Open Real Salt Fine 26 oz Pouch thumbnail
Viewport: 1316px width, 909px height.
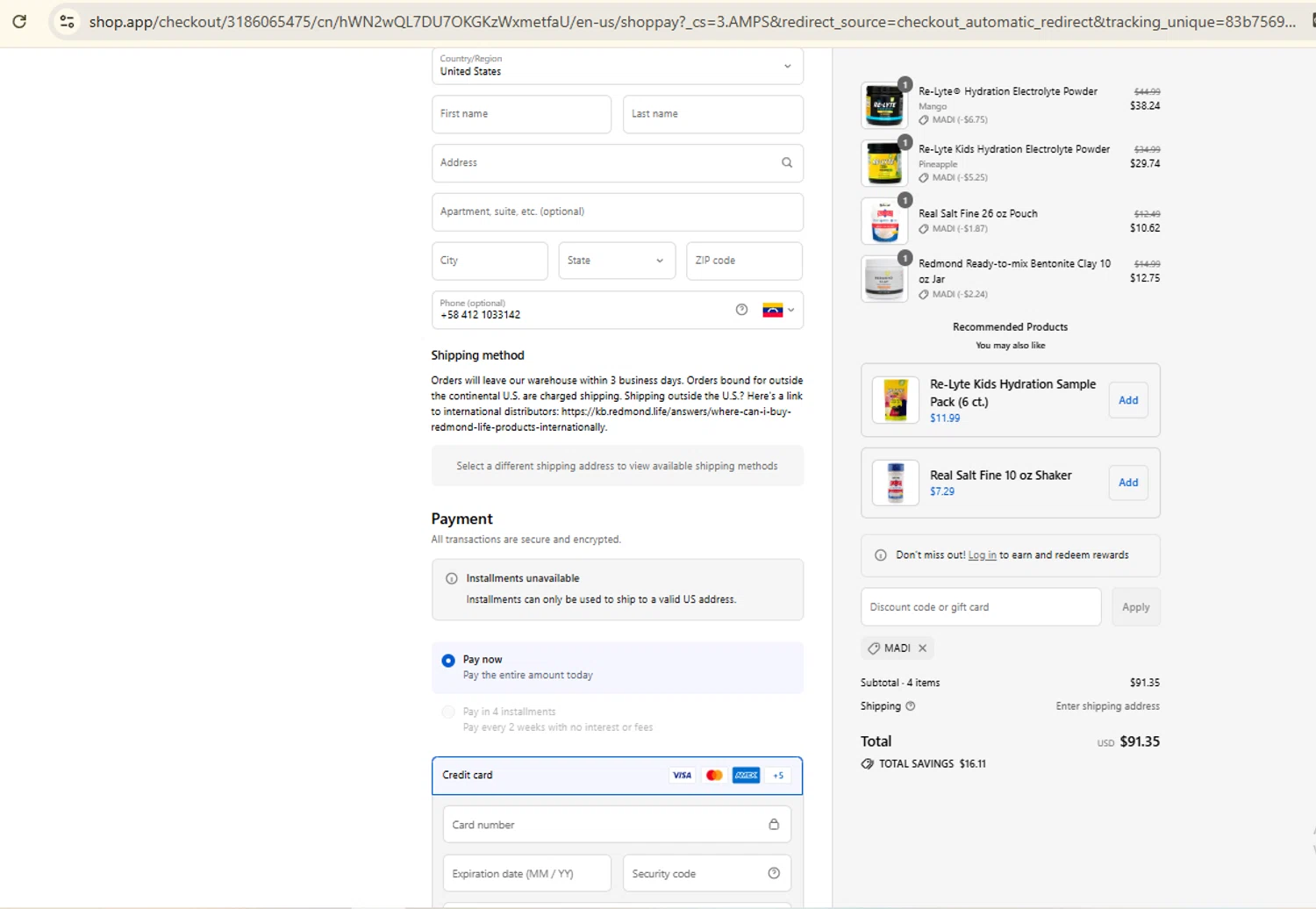coord(884,220)
